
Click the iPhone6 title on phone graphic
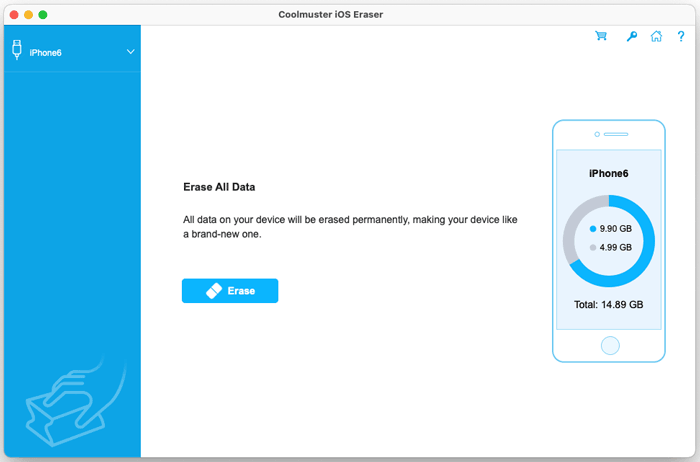[x=608, y=173]
